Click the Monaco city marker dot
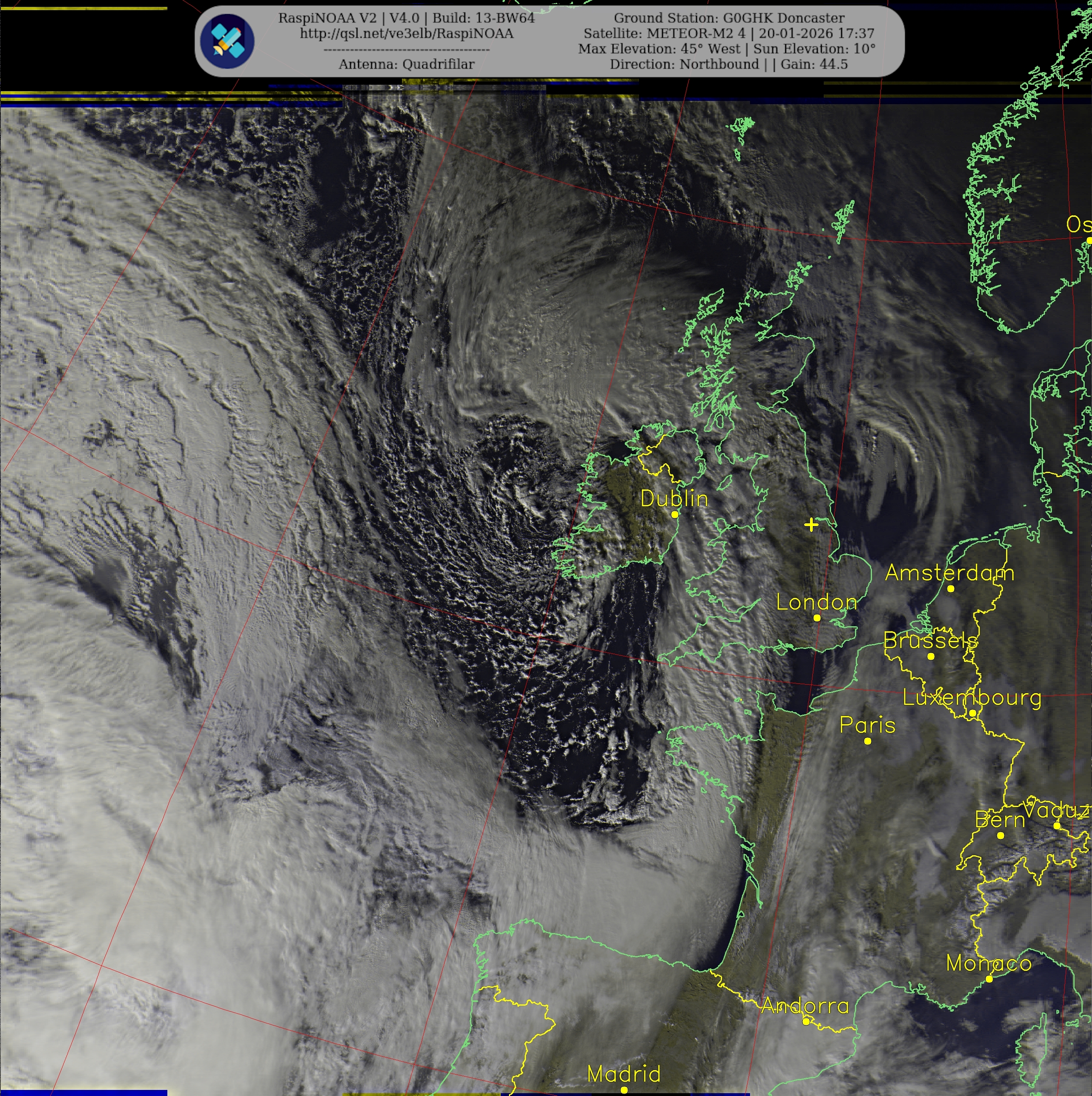The height and width of the screenshot is (1096, 1092). (x=989, y=979)
